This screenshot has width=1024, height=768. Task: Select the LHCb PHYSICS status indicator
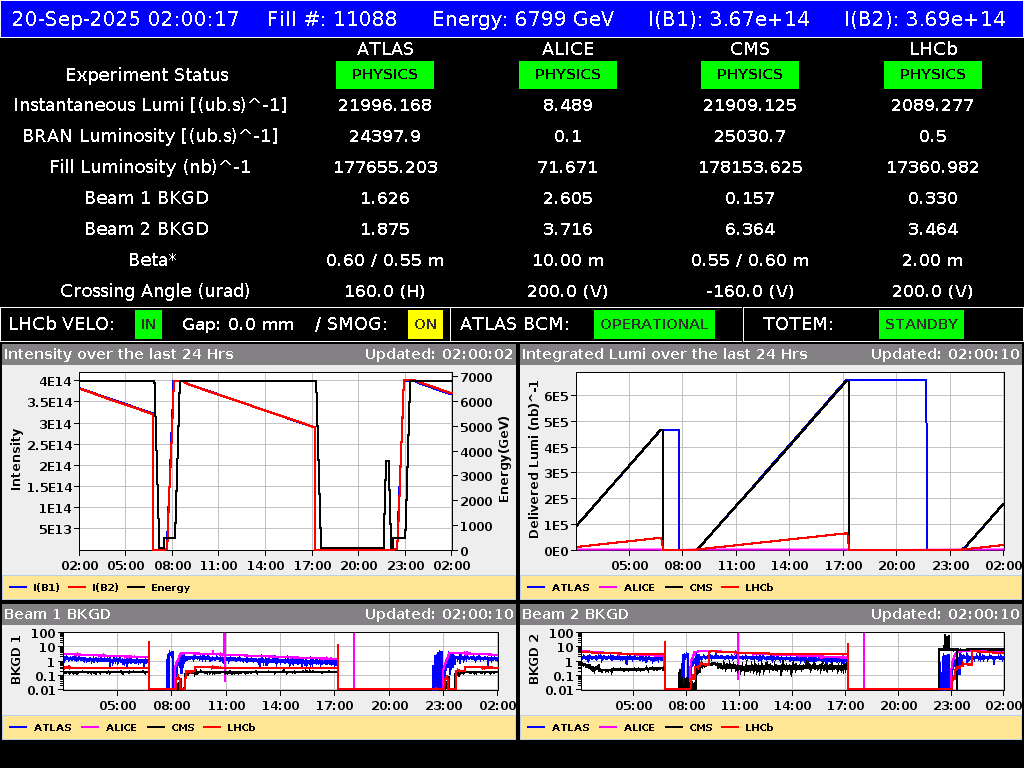click(932, 74)
